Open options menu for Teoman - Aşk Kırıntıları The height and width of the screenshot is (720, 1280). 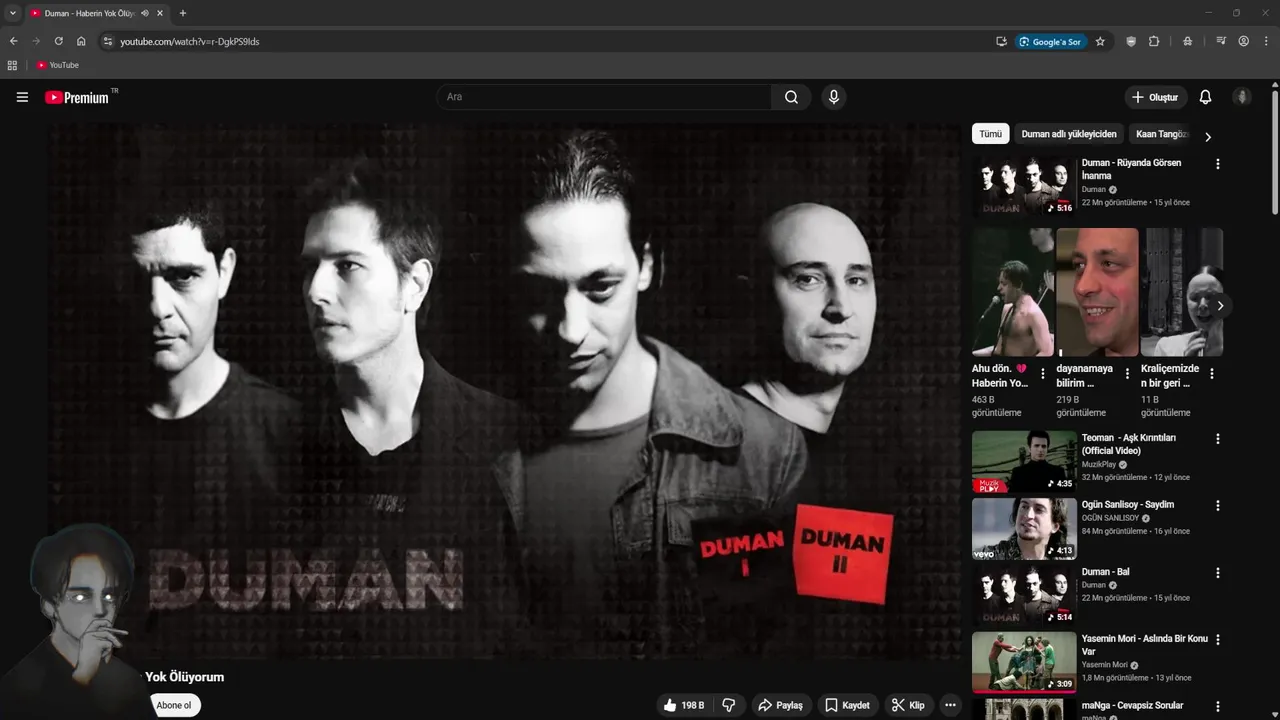click(x=1217, y=439)
